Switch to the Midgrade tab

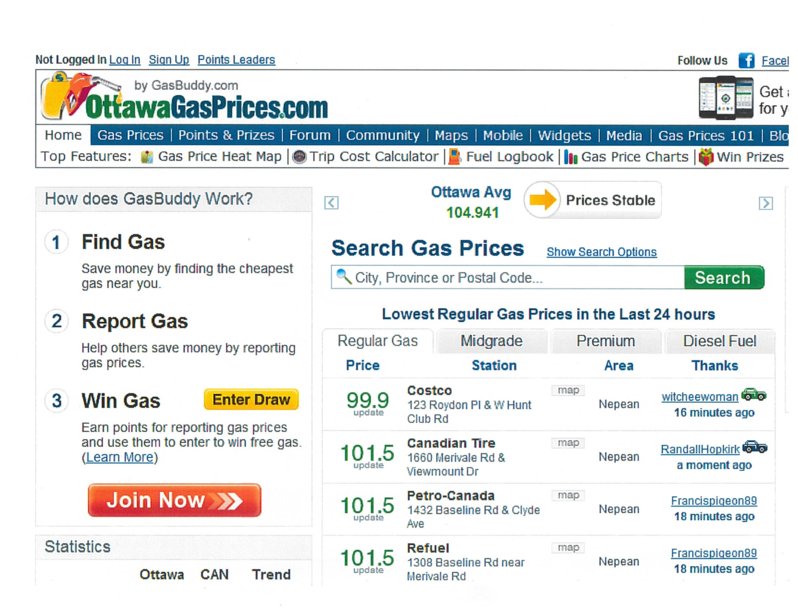click(x=491, y=341)
